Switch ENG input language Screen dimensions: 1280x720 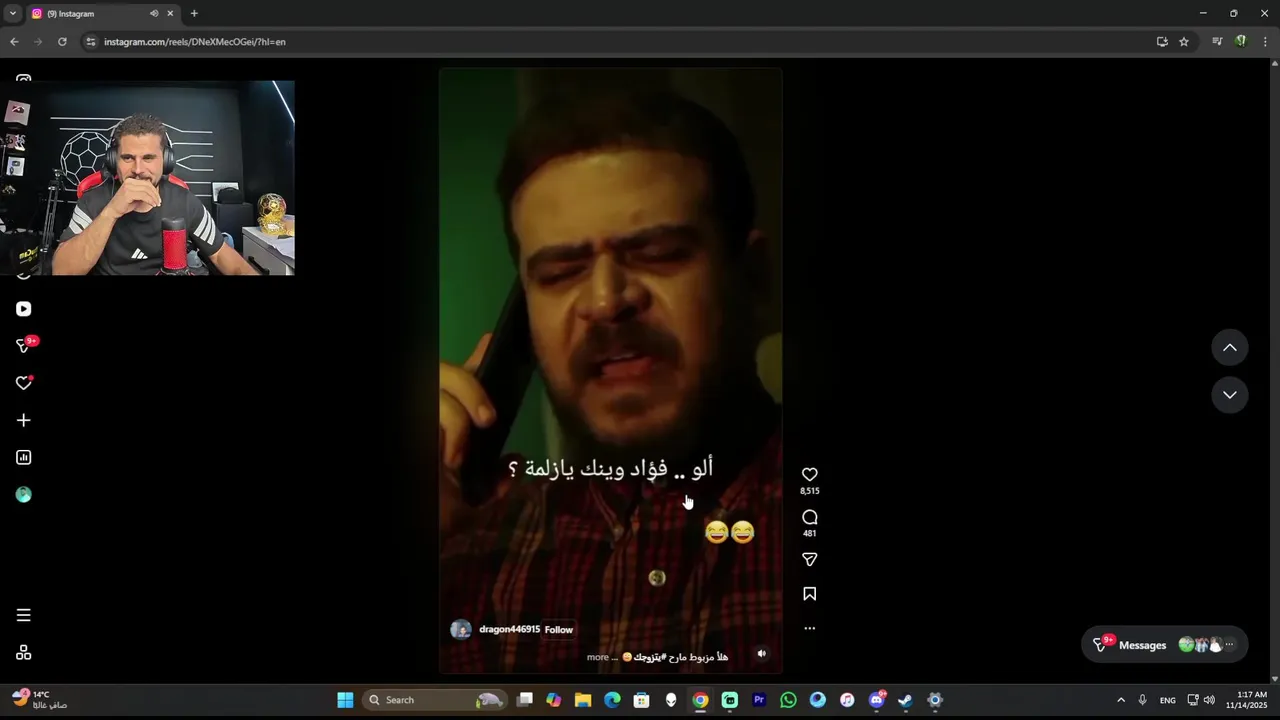point(1168,700)
